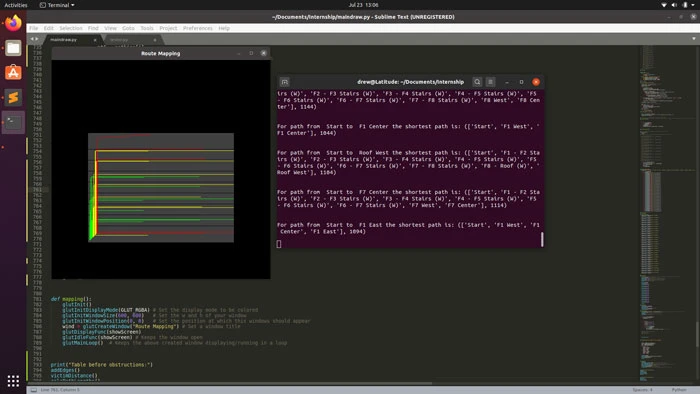Switch to Sublime Text dock icon
This screenshot has height=394, width=700.
click(13, 97)
